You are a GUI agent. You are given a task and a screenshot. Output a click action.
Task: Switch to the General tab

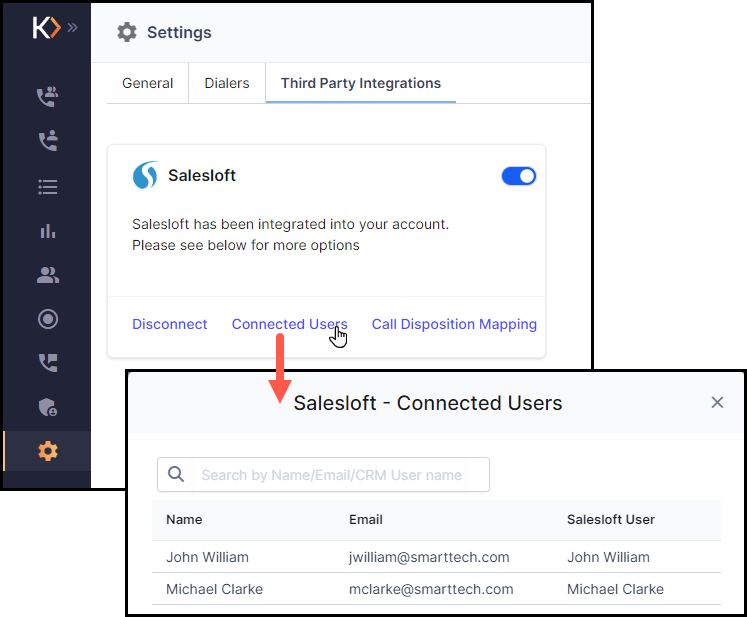(148, 83)
